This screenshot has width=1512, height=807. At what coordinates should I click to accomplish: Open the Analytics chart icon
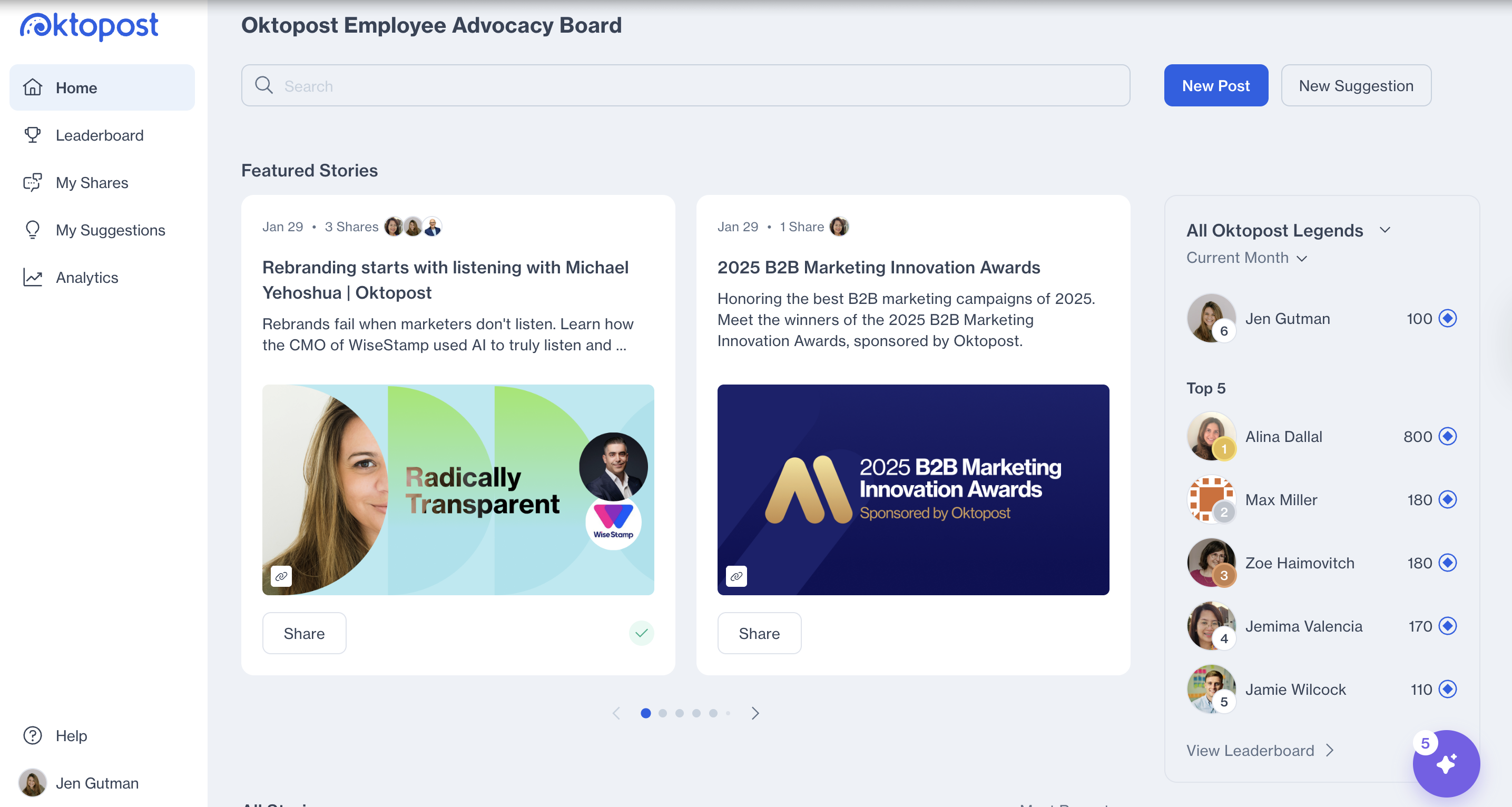[32, 277]
